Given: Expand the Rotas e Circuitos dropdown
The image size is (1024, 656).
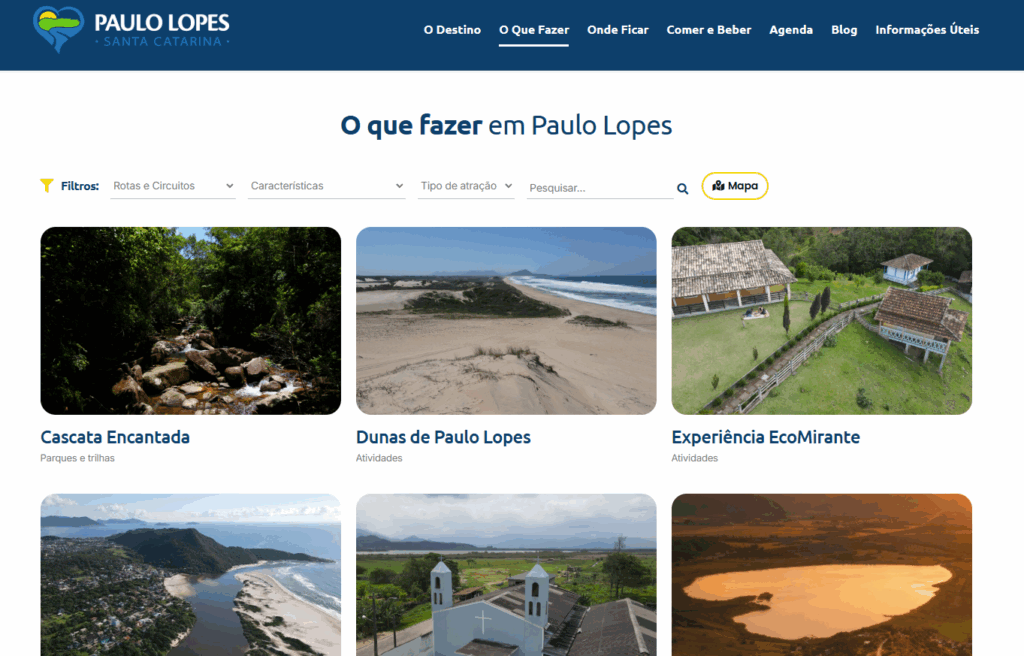Looking at the screenshot, I should click(x=173, y=186).
